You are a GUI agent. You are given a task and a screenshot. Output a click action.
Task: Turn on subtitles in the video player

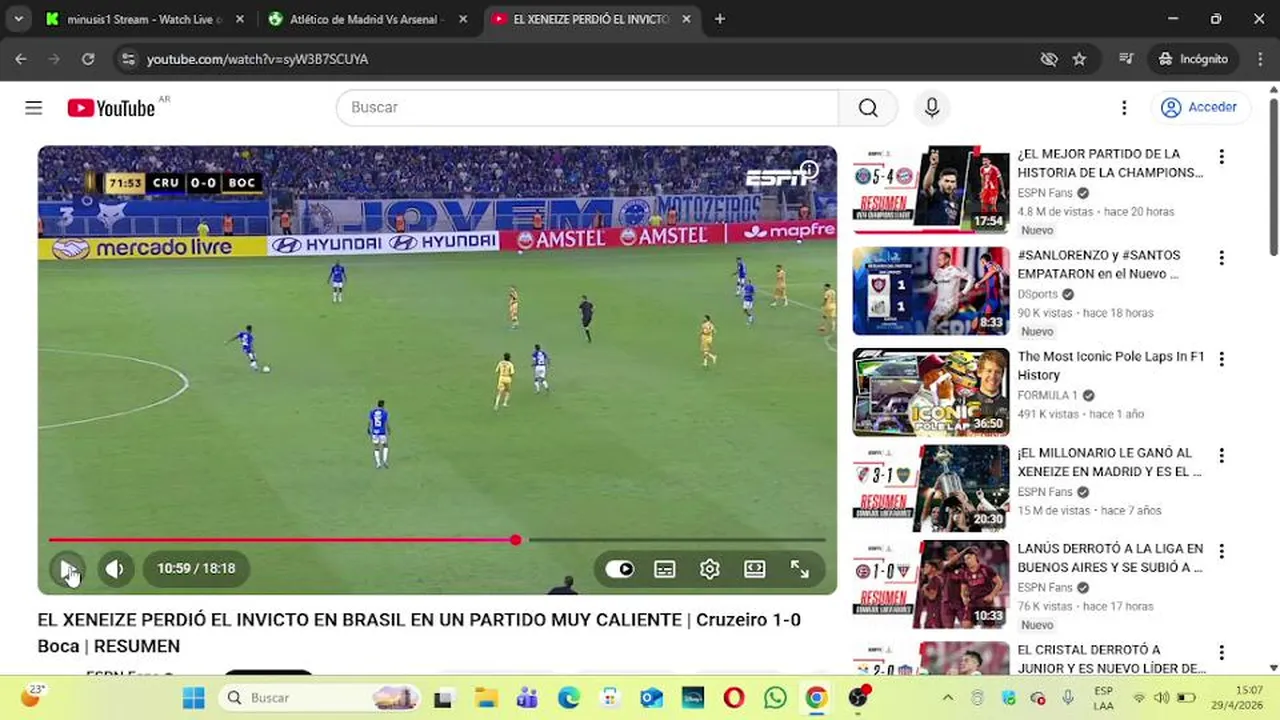pos(665,569)
